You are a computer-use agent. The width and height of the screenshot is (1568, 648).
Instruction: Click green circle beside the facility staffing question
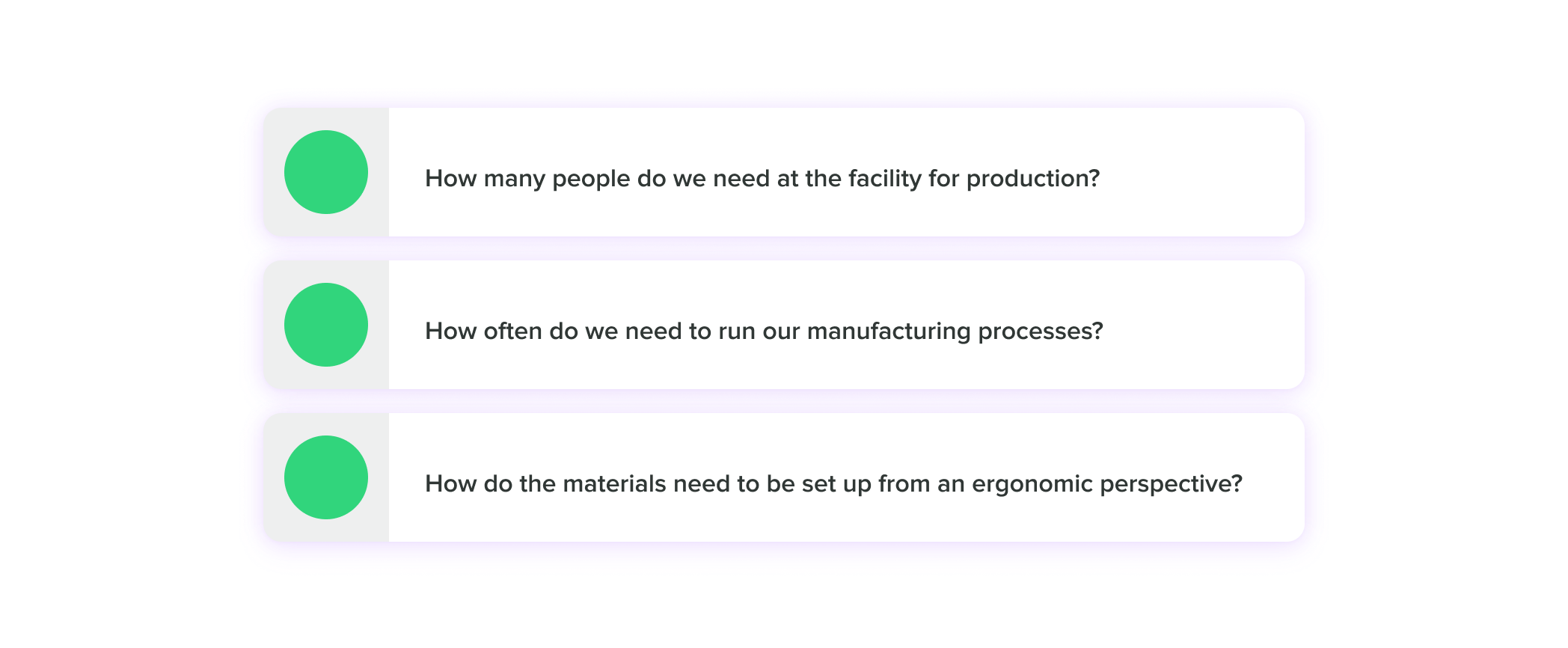click(326, 172)
